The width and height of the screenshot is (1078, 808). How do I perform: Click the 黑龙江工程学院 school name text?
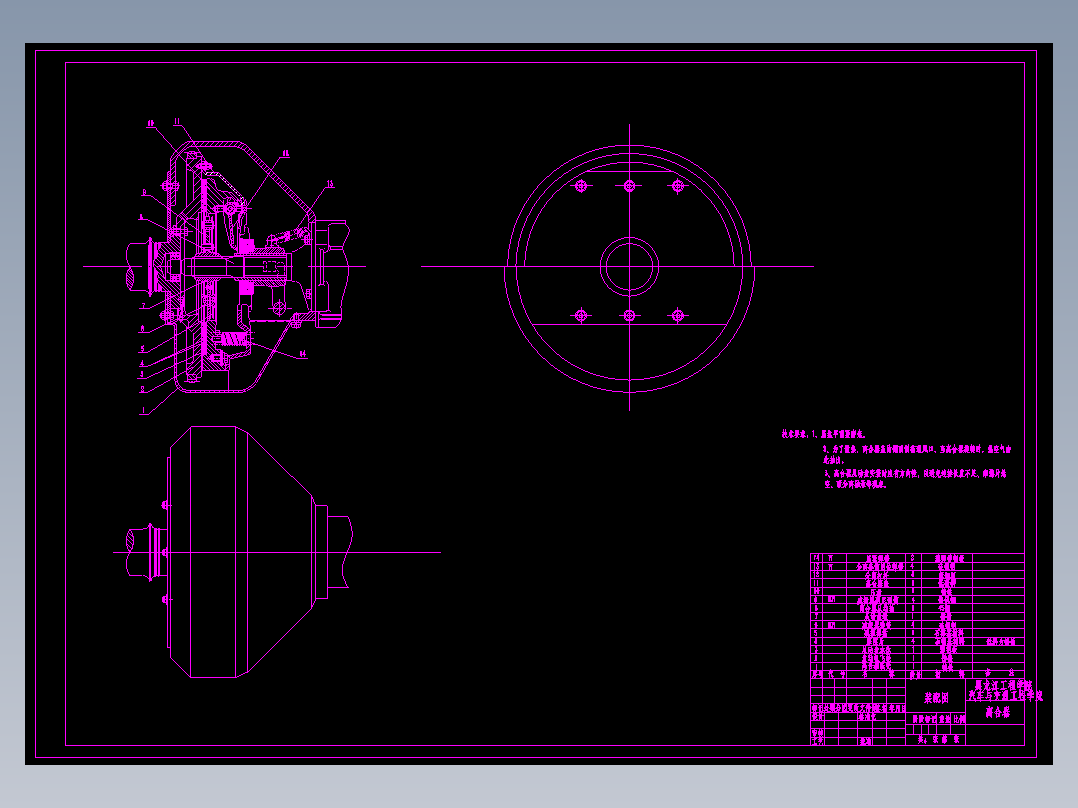point(1004,685)
